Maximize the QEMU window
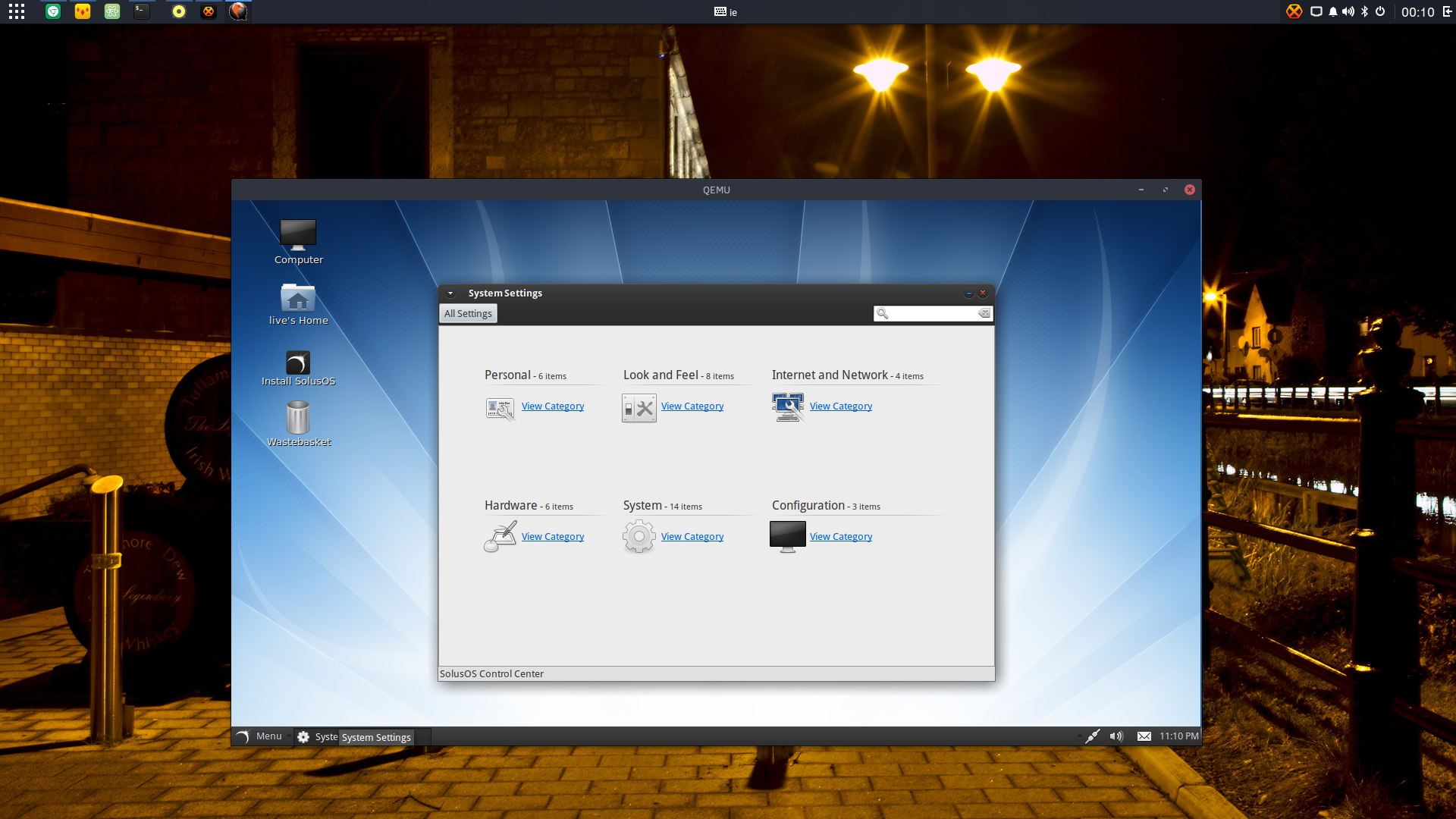Viewport: 1456px width, 819px height. coord(1166,190)
